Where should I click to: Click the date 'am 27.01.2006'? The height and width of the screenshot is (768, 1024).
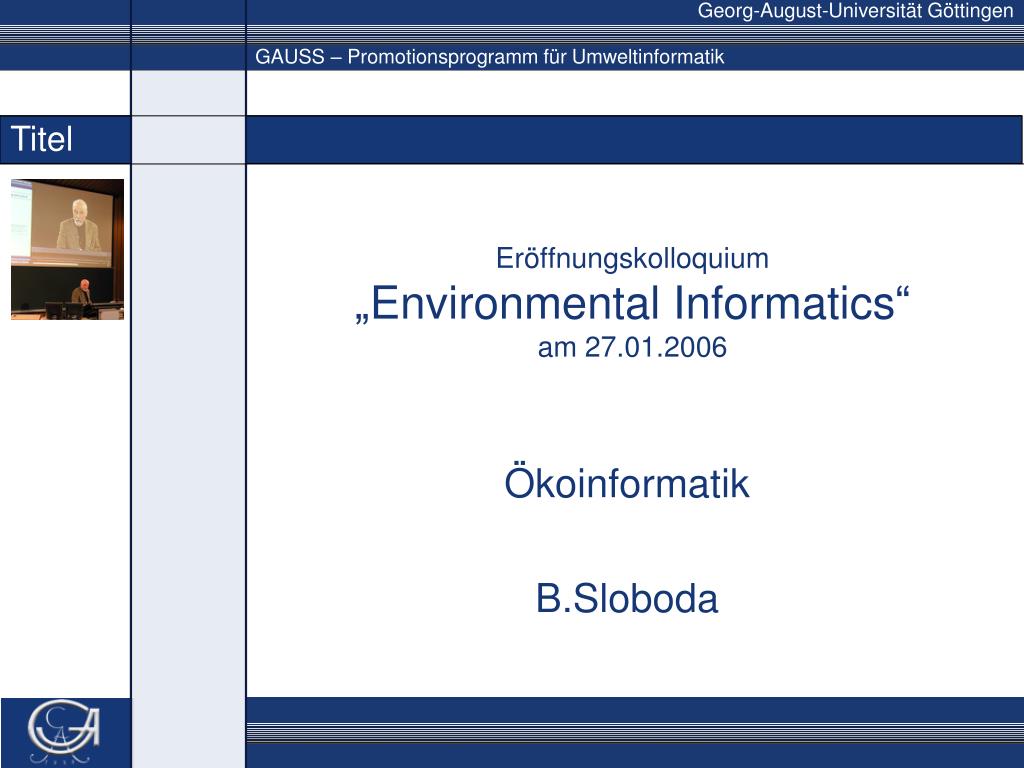[632, 347]
